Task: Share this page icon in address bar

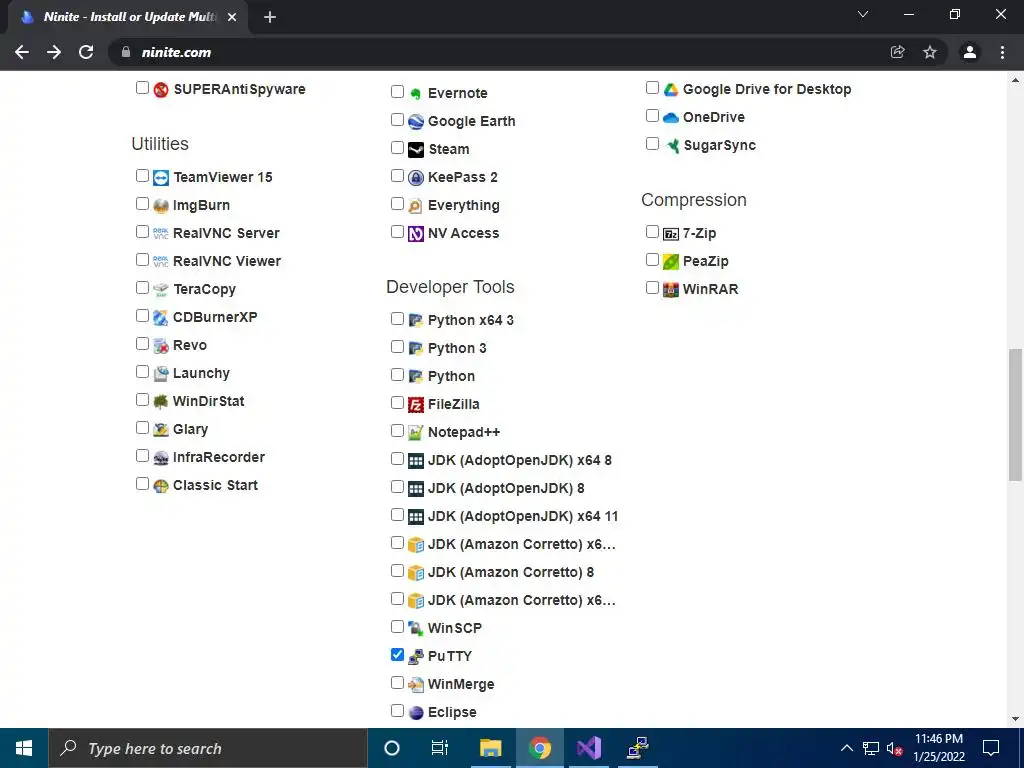Action: coord(898,52)
